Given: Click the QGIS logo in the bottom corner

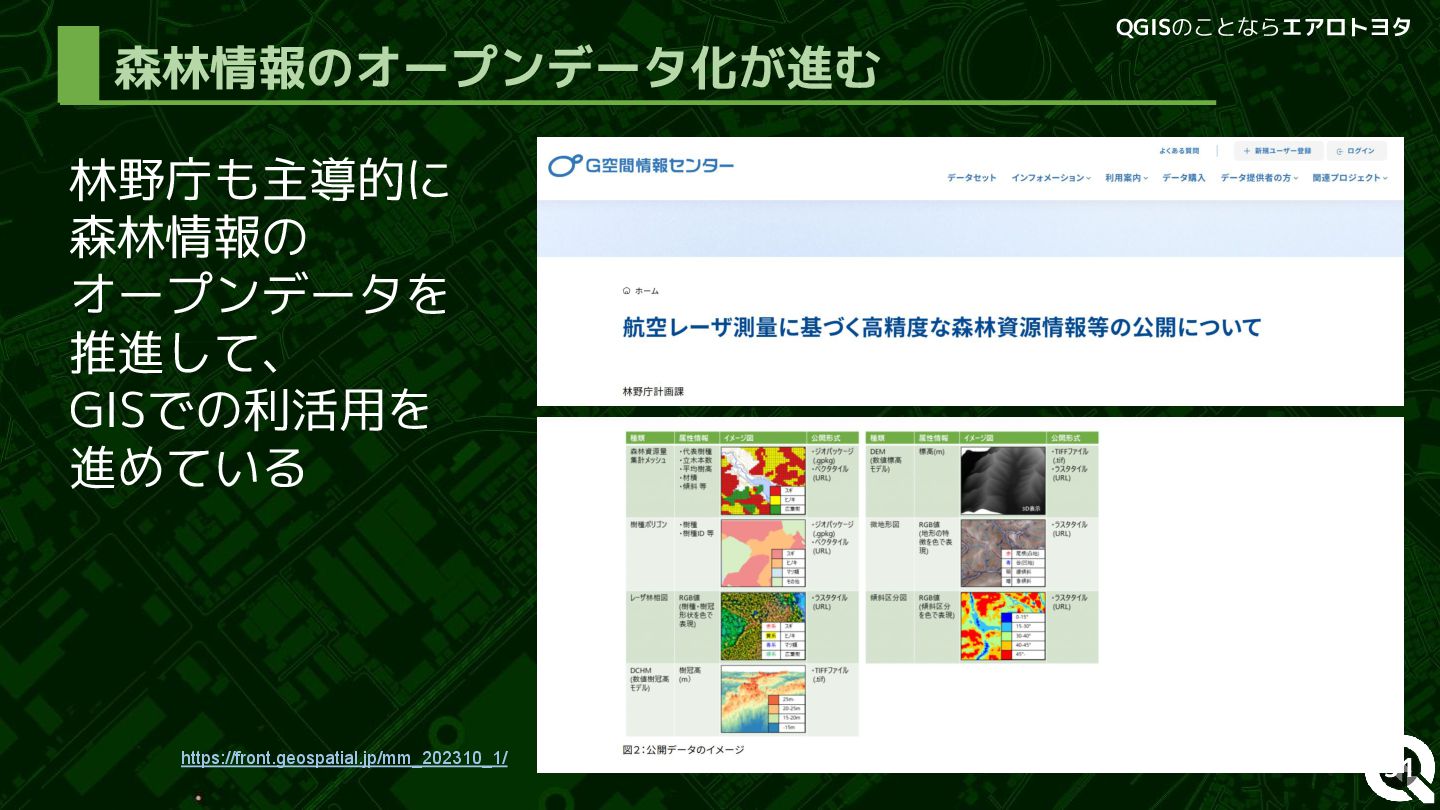Looking at the screenshot, I should point(1400,771).
